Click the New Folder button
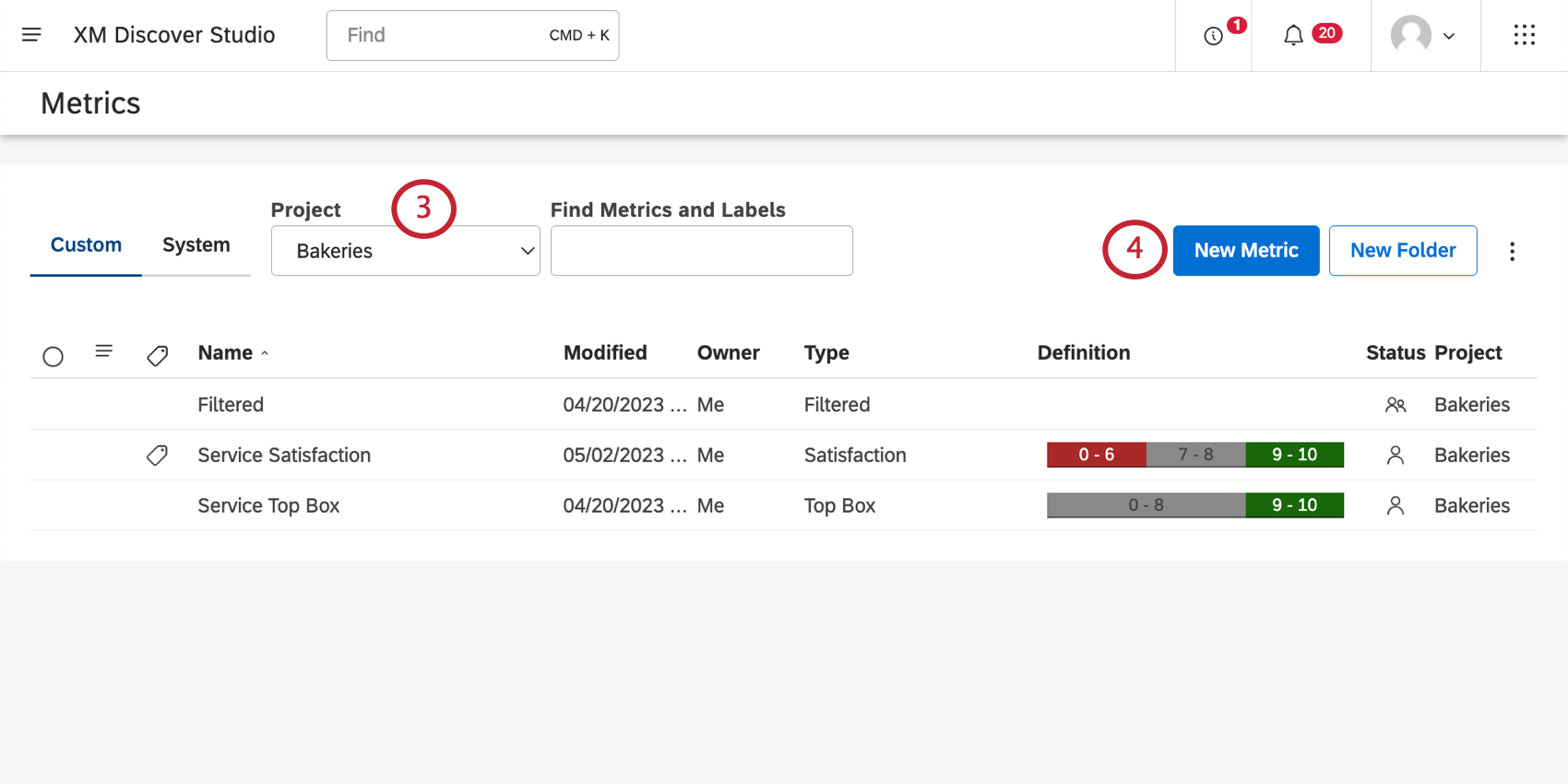The width and height of the screenshot is (1568, 784). (1402, 251)
